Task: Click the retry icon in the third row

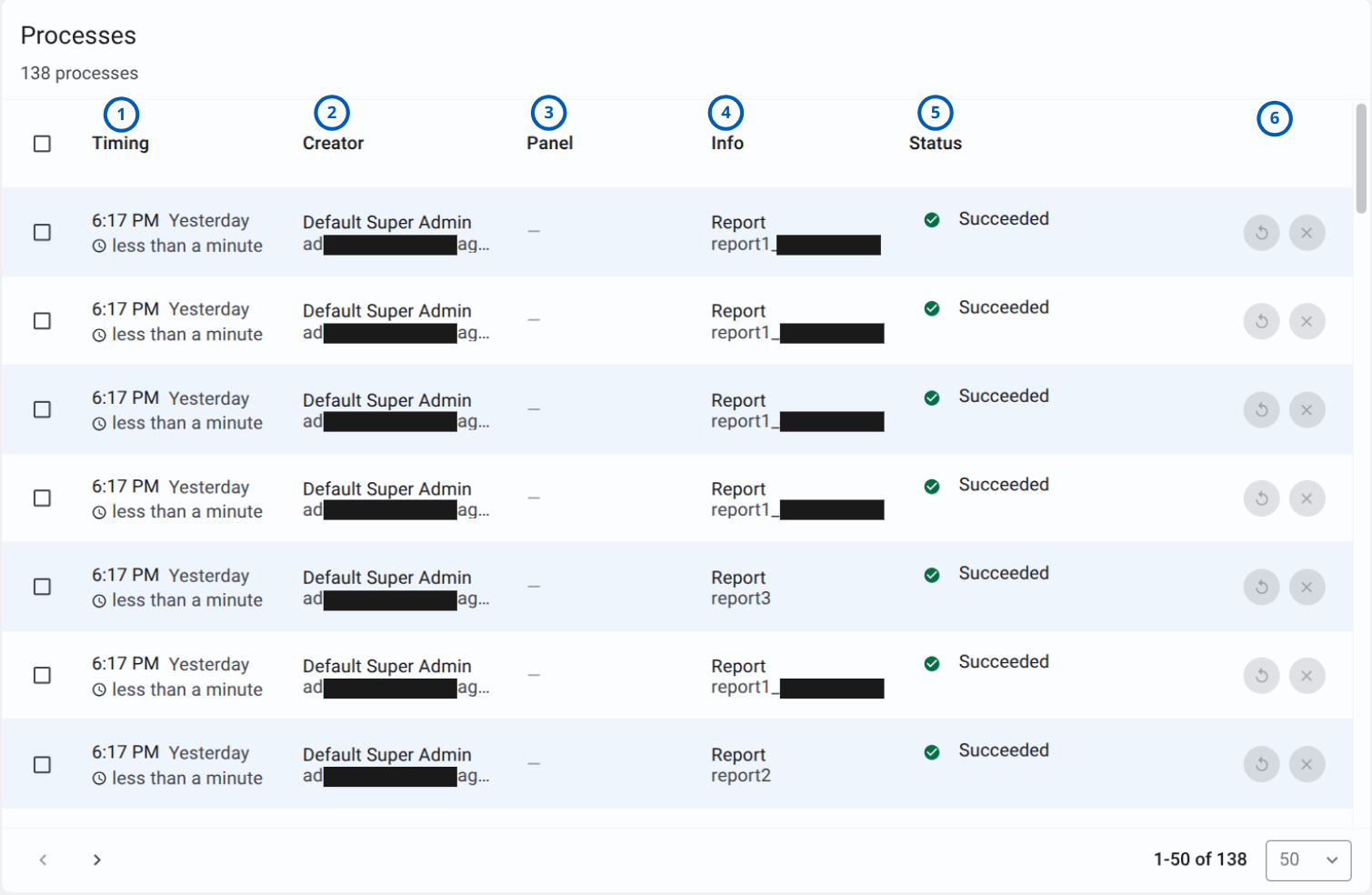Action: (x=1261, y=410)
